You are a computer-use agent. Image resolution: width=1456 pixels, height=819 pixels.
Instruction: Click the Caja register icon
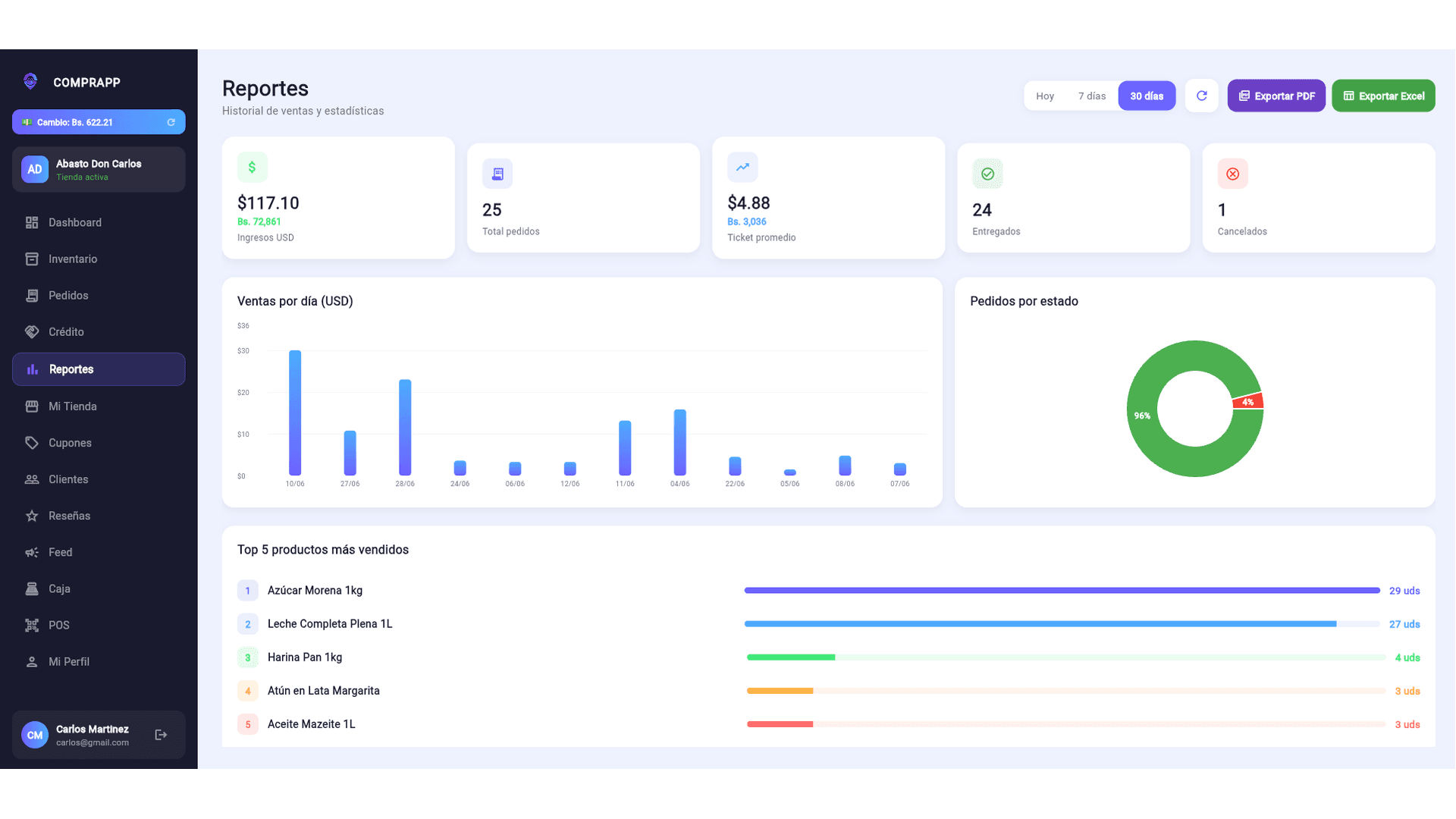[x=32, y=588]
